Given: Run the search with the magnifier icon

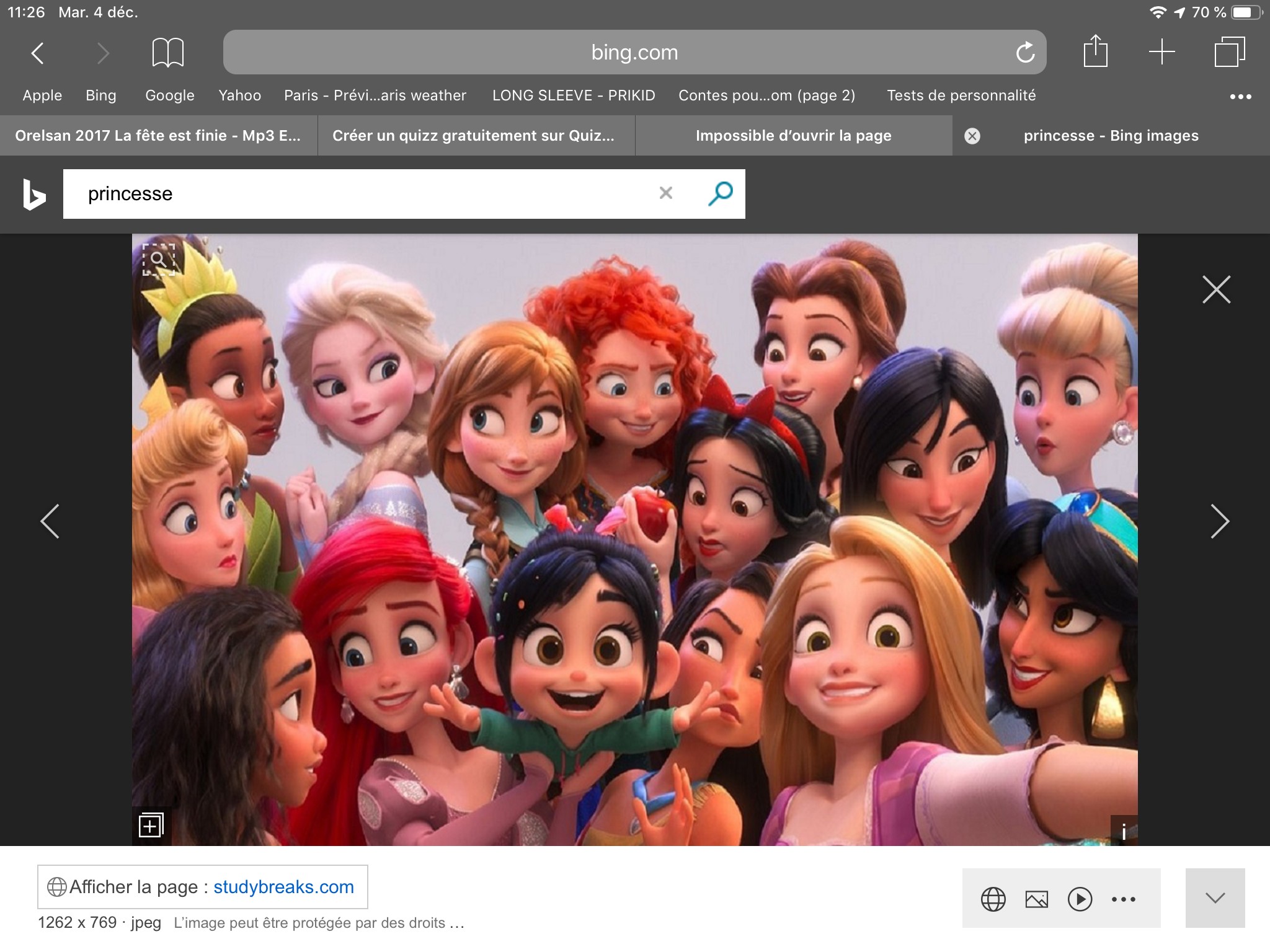Looking at the screenshot, I should (720, 193).
